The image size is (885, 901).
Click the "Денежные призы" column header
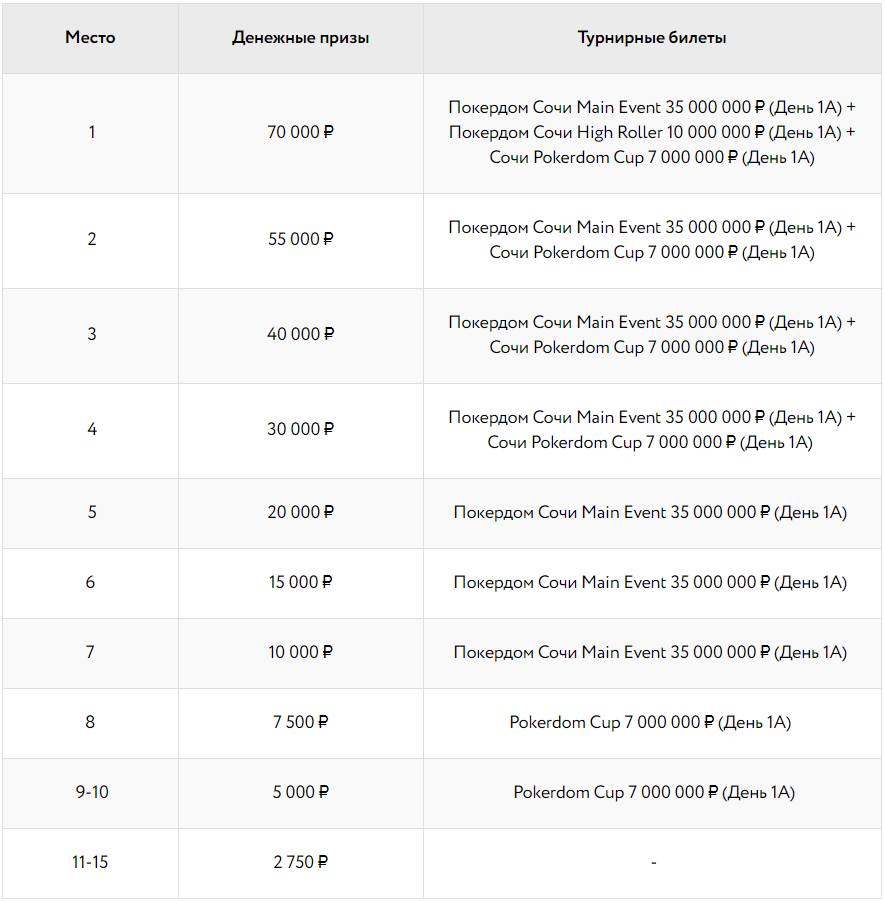coord(300,38)
